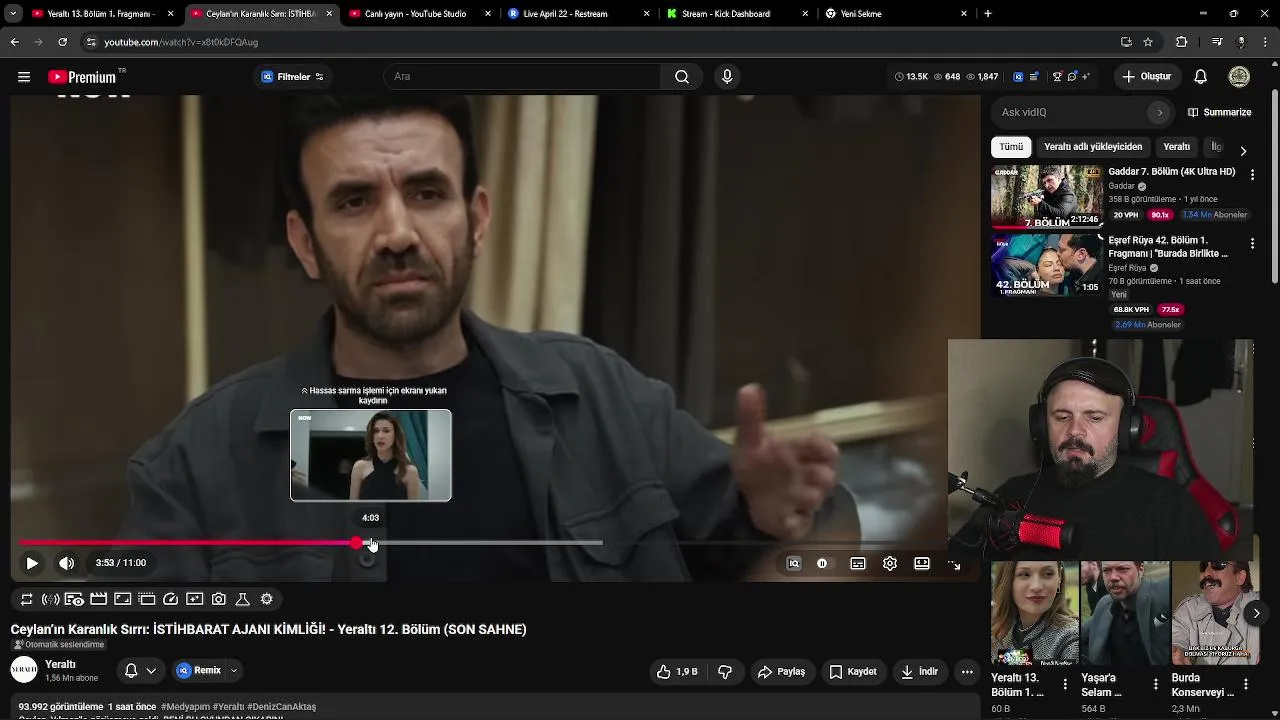Image resolution: width=1280 pixels, height=720 pixels.
Task: Open options for Burda Konserveyi short
Action: [1246, 685]
